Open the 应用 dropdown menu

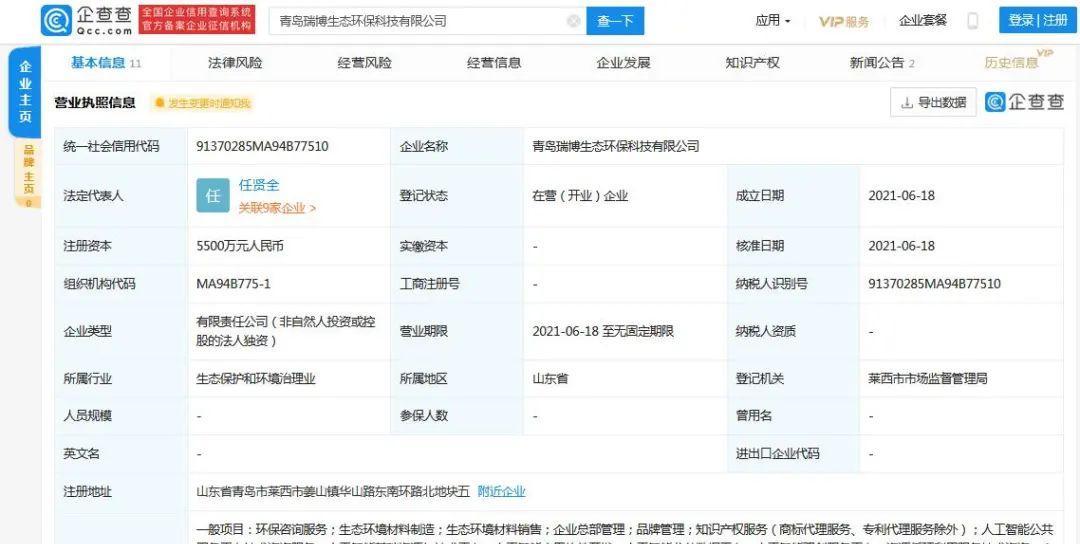tap(773, 21)
